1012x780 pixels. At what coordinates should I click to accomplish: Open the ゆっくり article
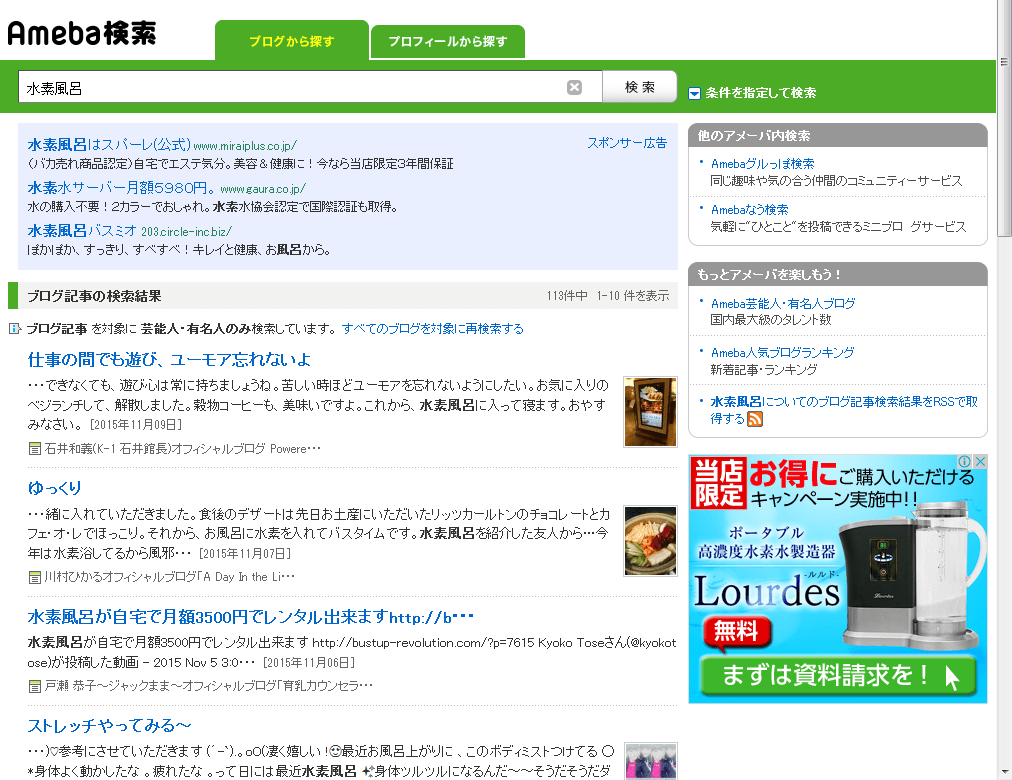55,488
